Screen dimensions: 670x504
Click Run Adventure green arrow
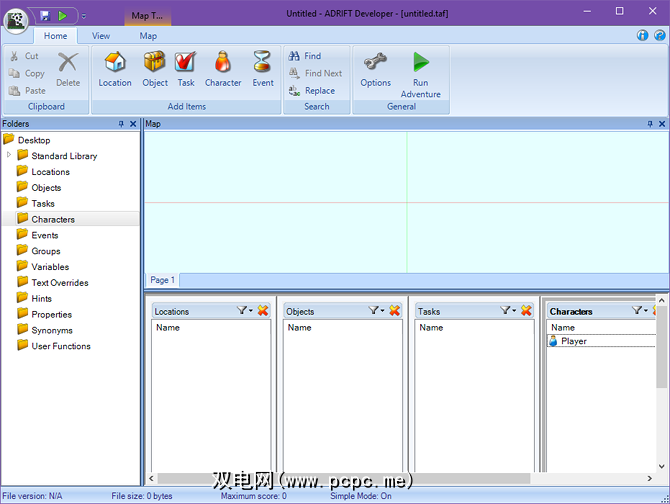click(x=420, y=74)
